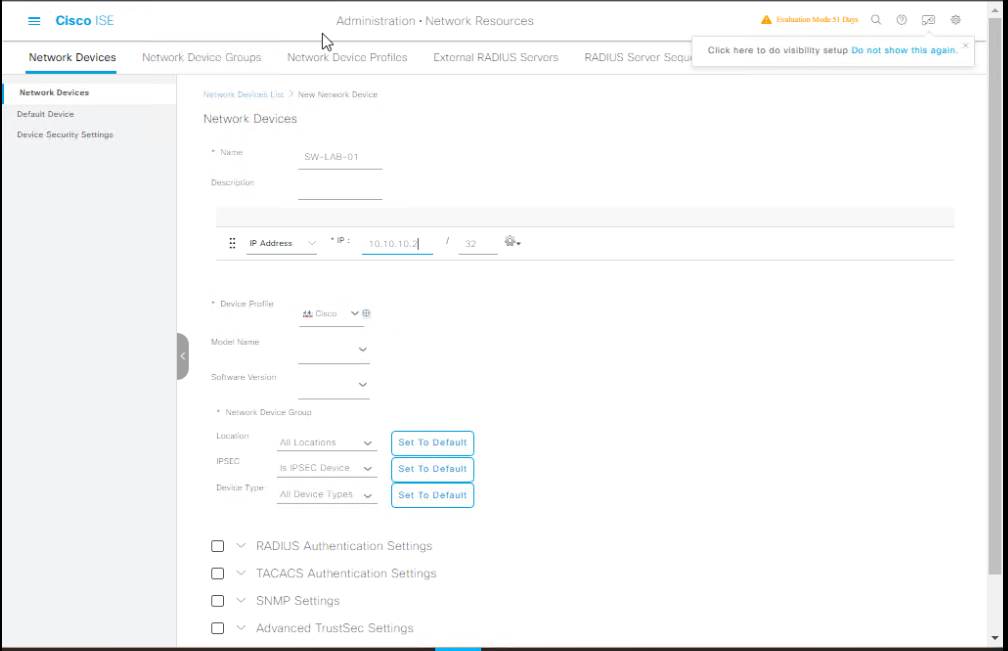This screenshot has width=1008, height=651.
Task: Open the settings gear in the header
Action: (x=955, y=20)
